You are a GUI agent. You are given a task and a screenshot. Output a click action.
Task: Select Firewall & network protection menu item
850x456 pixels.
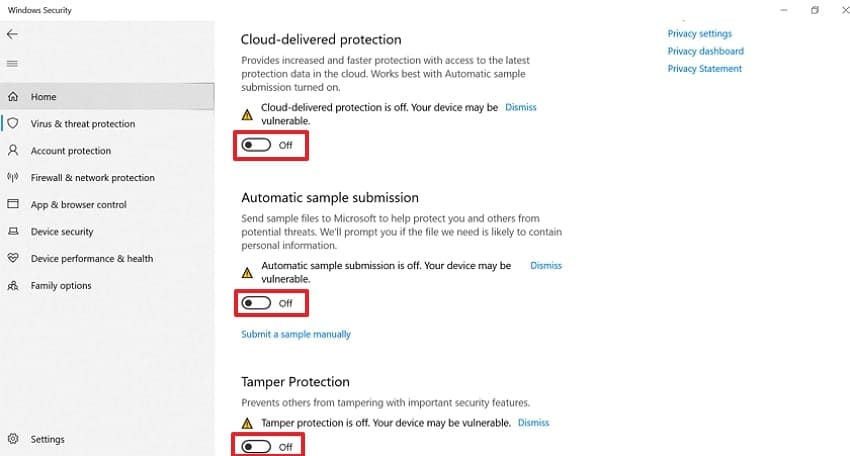pyautogui.click(x=93, y=178)
